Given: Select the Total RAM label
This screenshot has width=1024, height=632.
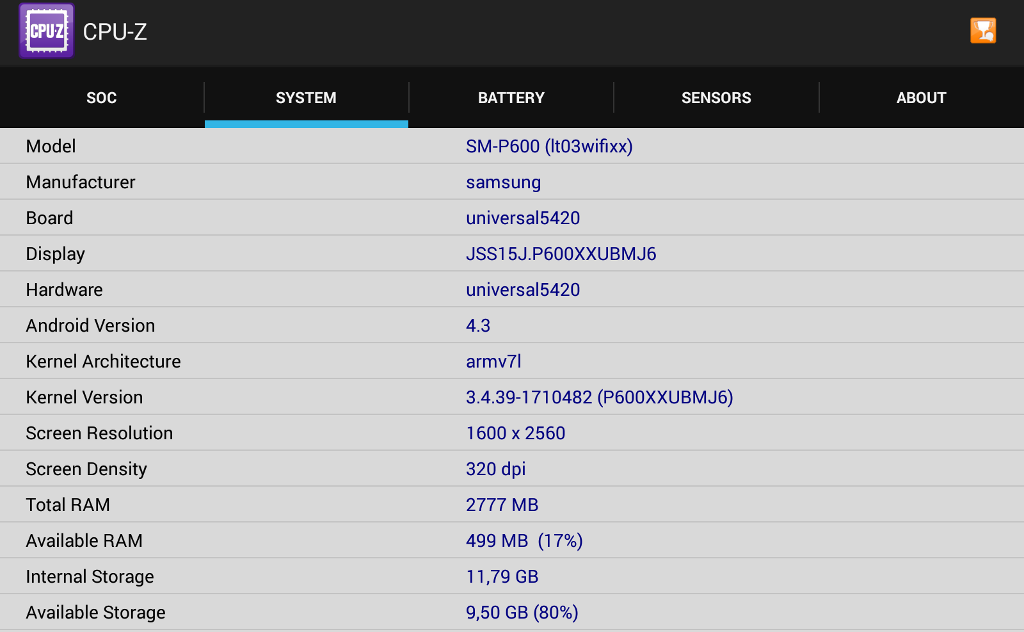Looking at the screenshot, I should (68, 505).
